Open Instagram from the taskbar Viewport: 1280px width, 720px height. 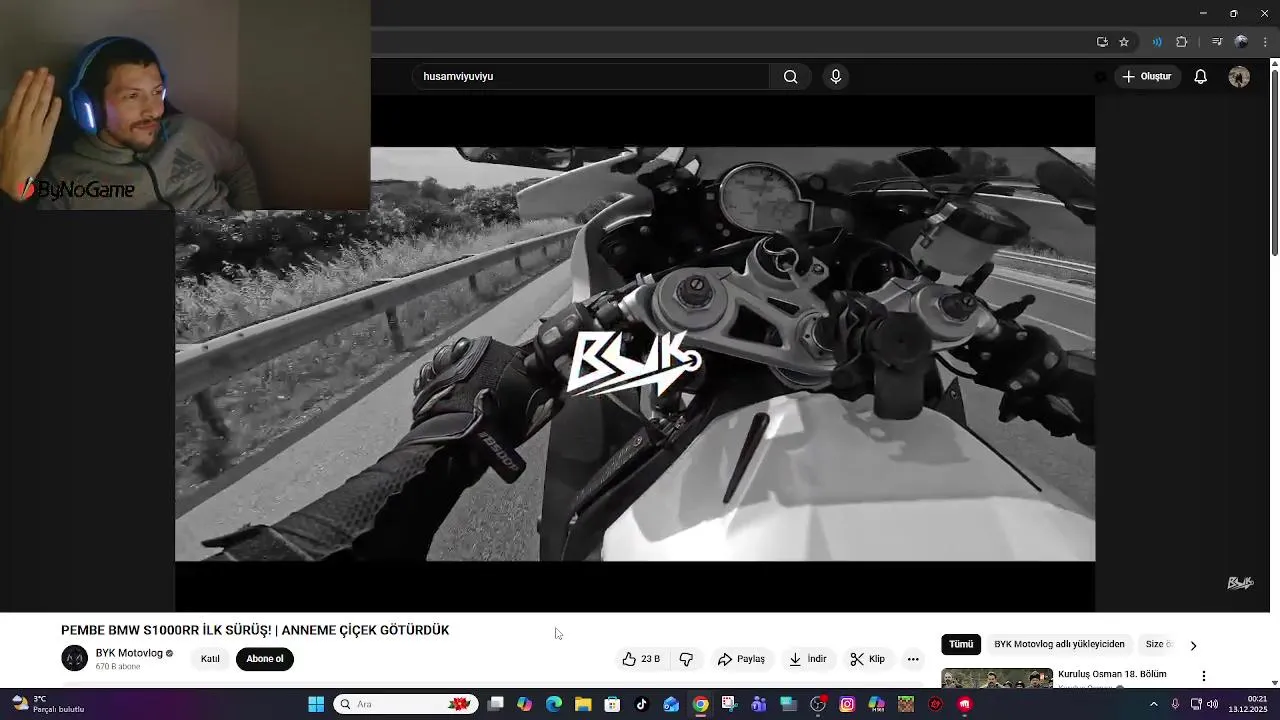click(847, 704)
